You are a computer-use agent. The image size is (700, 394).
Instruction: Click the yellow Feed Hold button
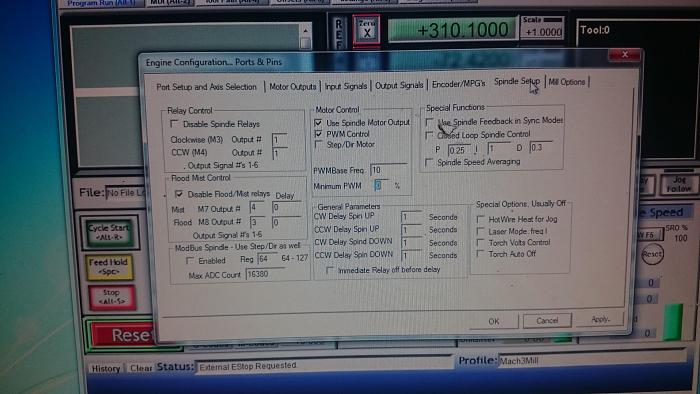coord(109,266)
